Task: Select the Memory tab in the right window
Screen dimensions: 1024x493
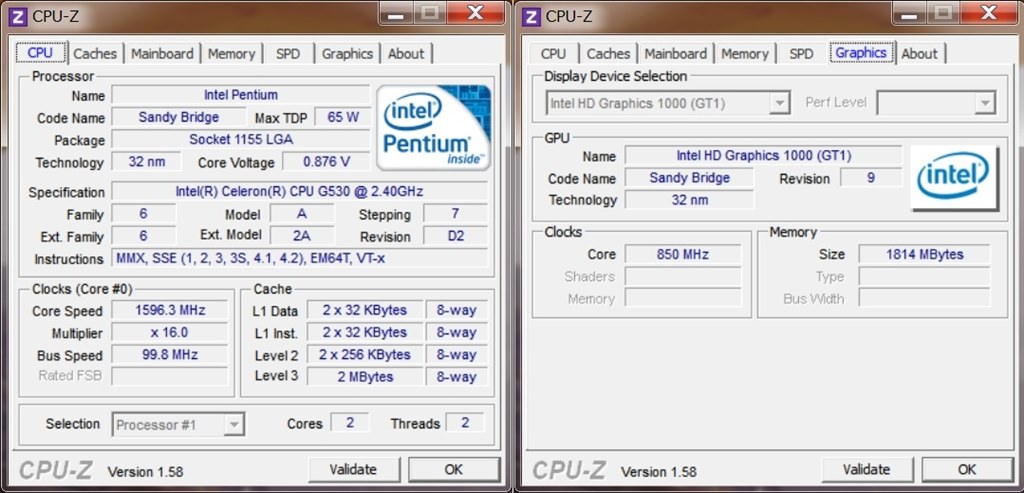Action: click(744, 54)
